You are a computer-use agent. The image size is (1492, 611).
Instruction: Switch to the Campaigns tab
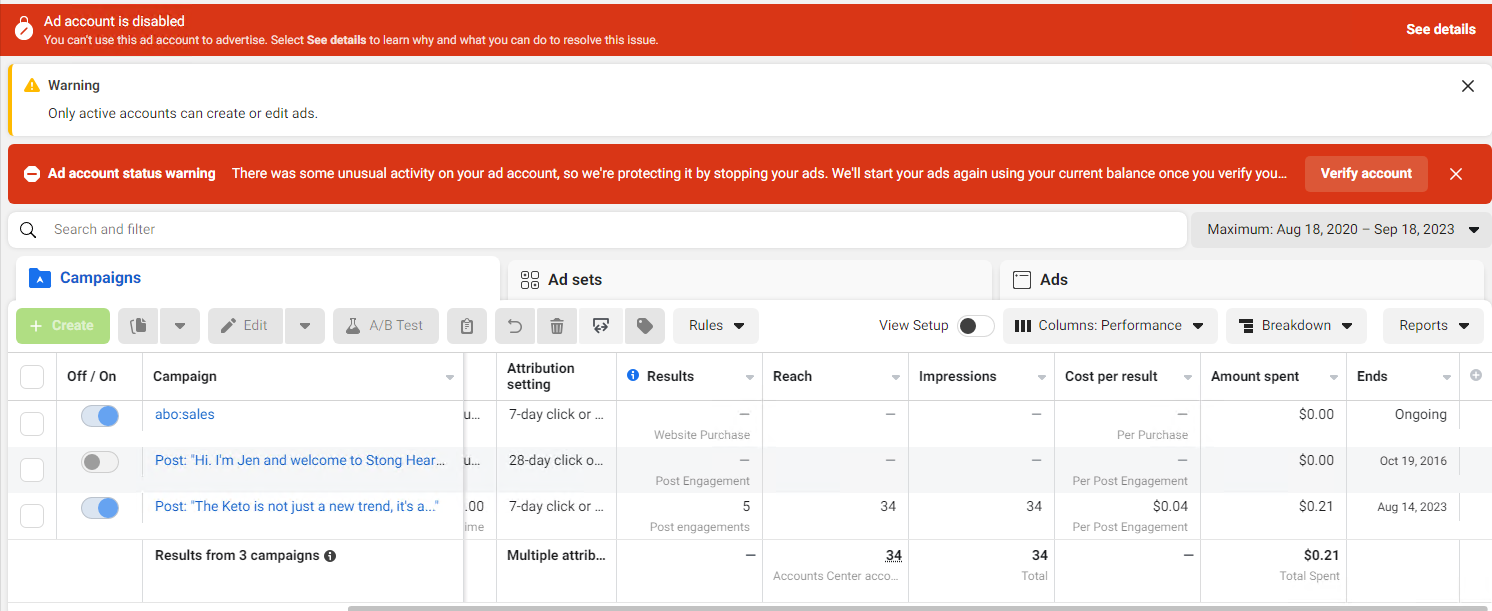tap(258, 278)
